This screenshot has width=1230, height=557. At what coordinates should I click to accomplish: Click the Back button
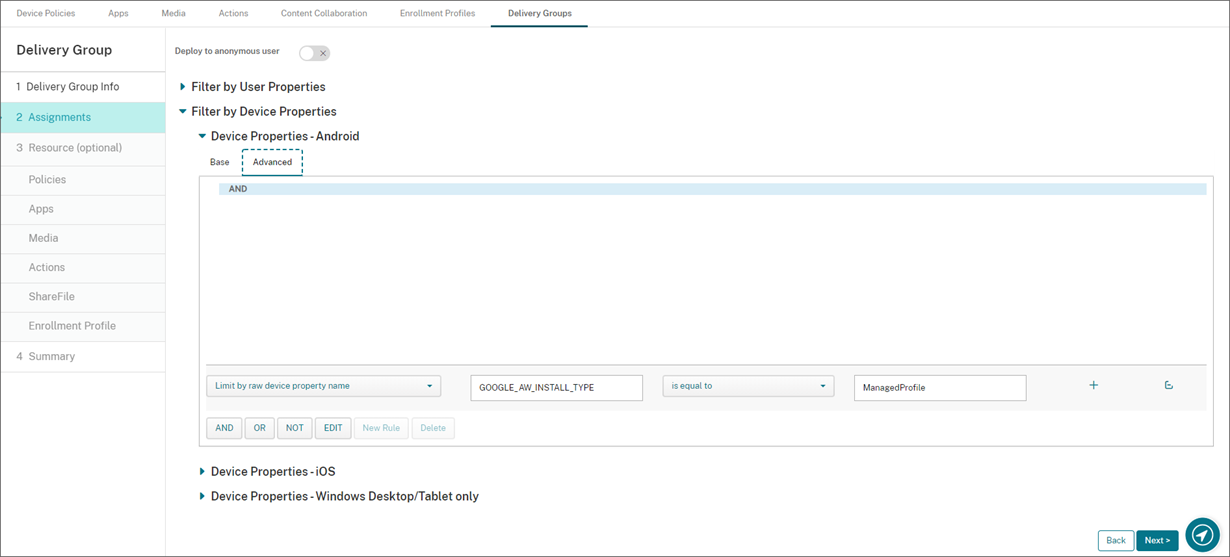click(1116, 540)
